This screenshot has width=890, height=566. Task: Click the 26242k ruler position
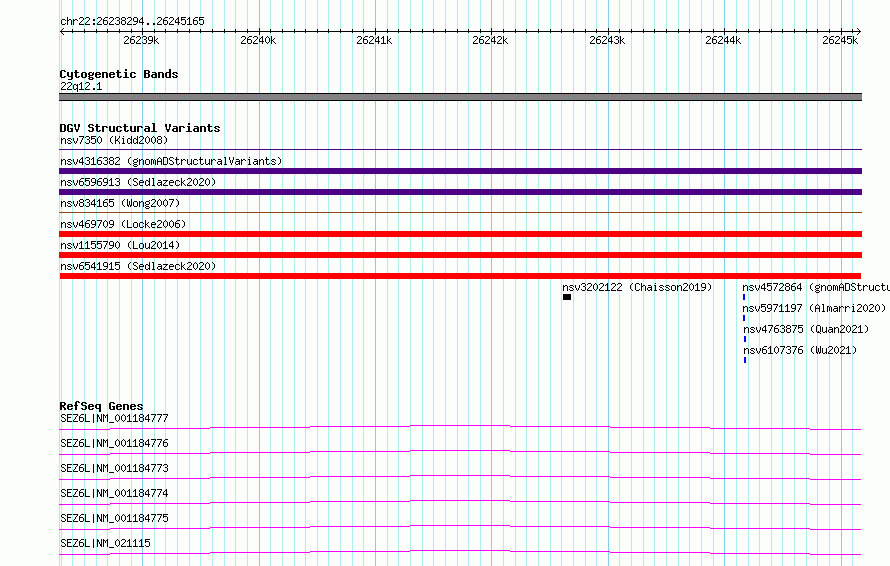490,40
